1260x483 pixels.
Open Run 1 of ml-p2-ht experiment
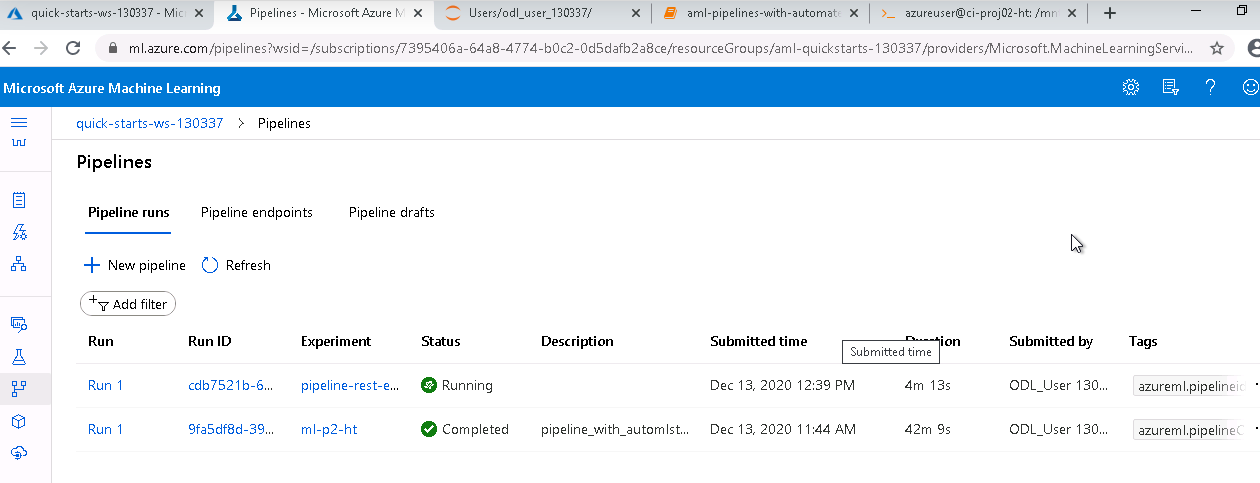[106, 429]
